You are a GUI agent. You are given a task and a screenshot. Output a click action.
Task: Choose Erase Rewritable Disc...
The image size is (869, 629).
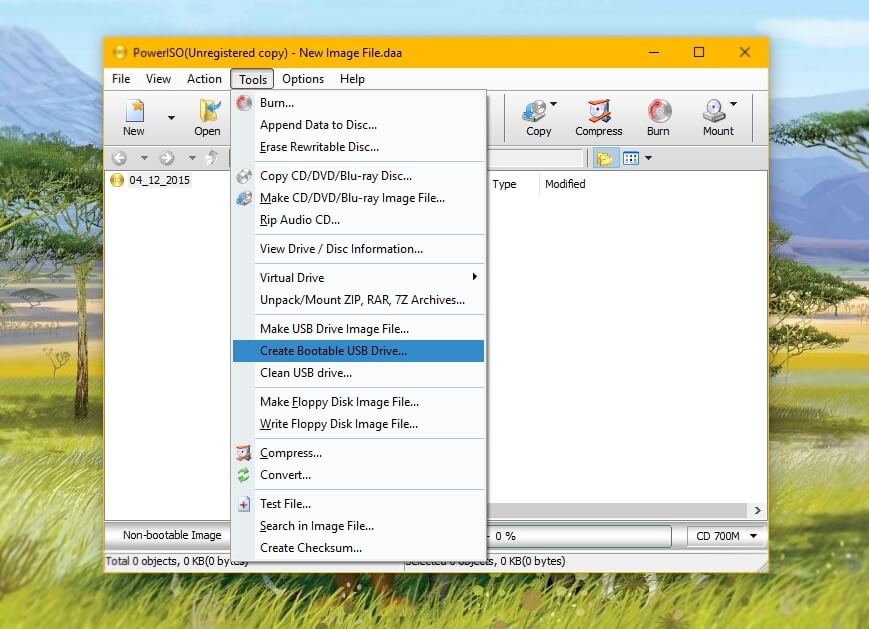358,147
